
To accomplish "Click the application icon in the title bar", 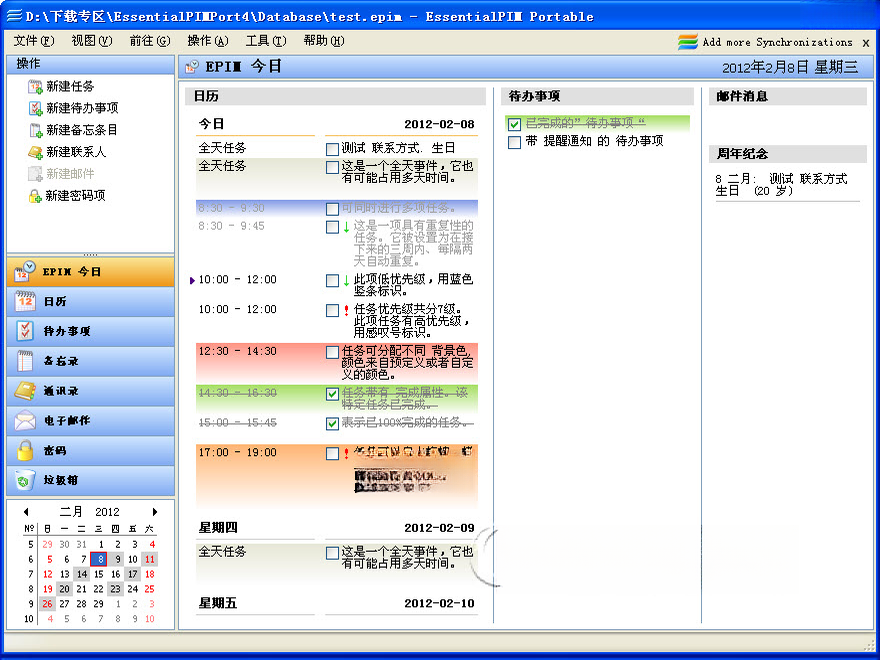I will pyautogui.click(x=13, y=16).
